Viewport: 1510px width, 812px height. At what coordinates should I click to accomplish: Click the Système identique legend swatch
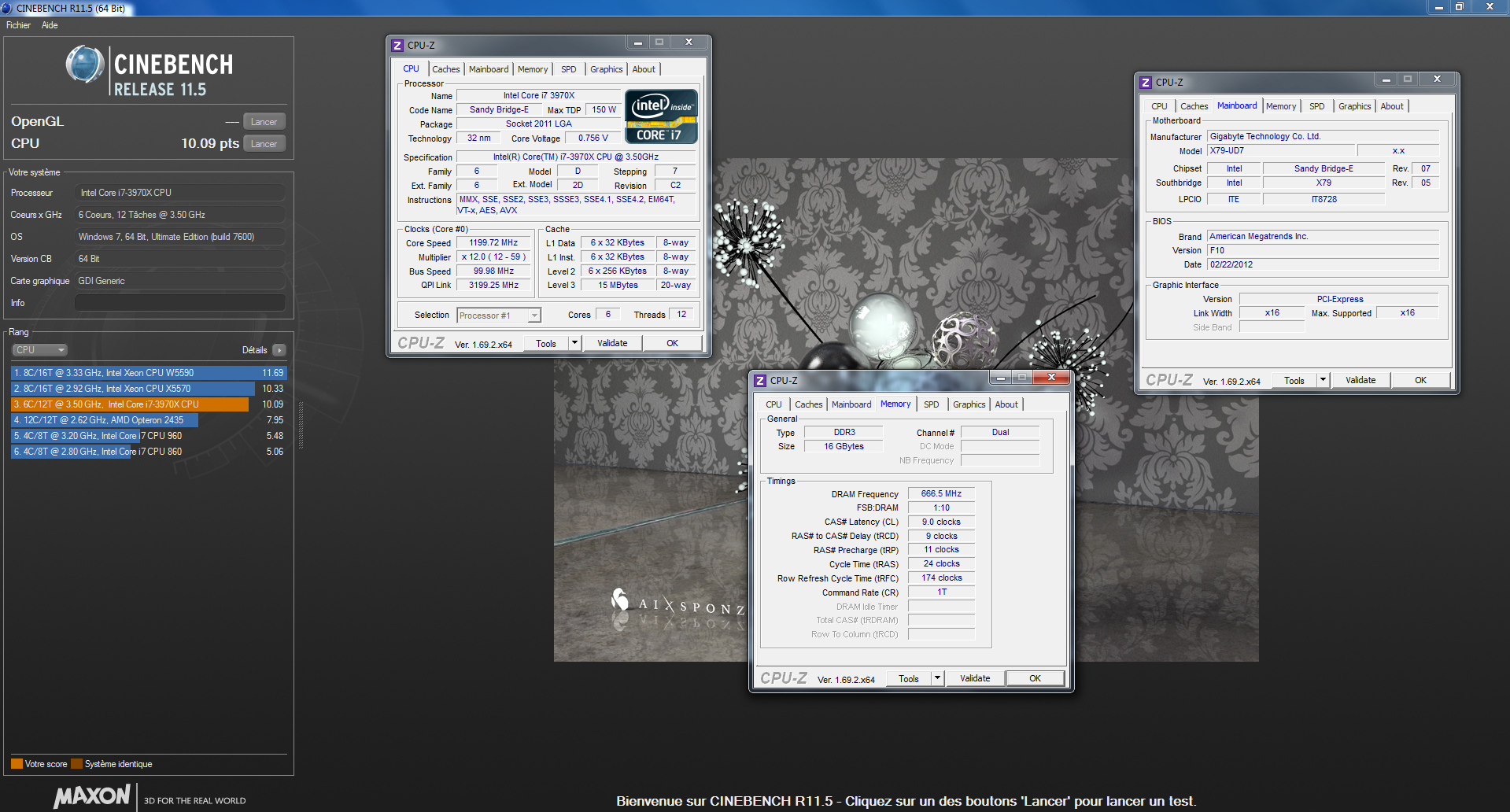[x=76, y=764]
